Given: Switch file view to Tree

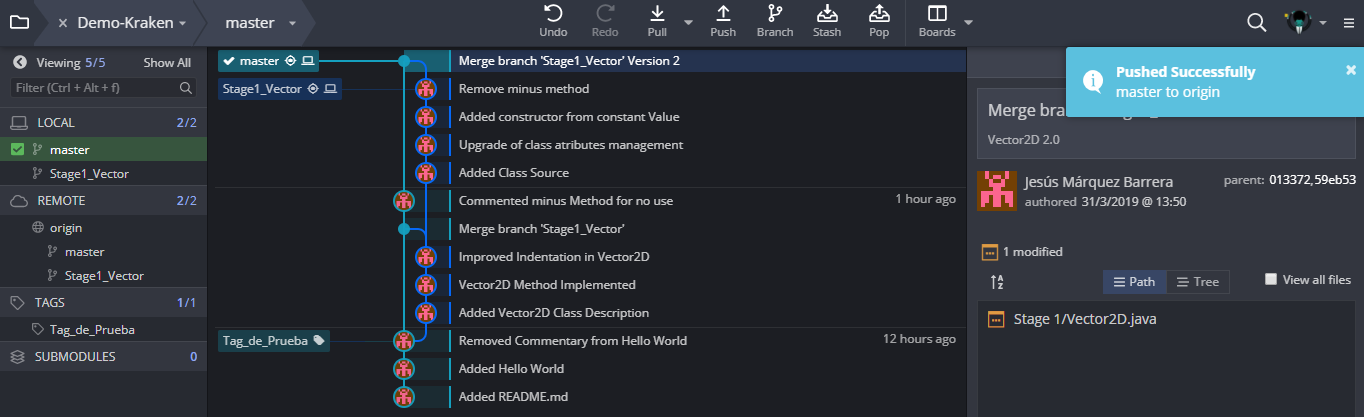Looking at the screenshot, I should pos(1197,282).
